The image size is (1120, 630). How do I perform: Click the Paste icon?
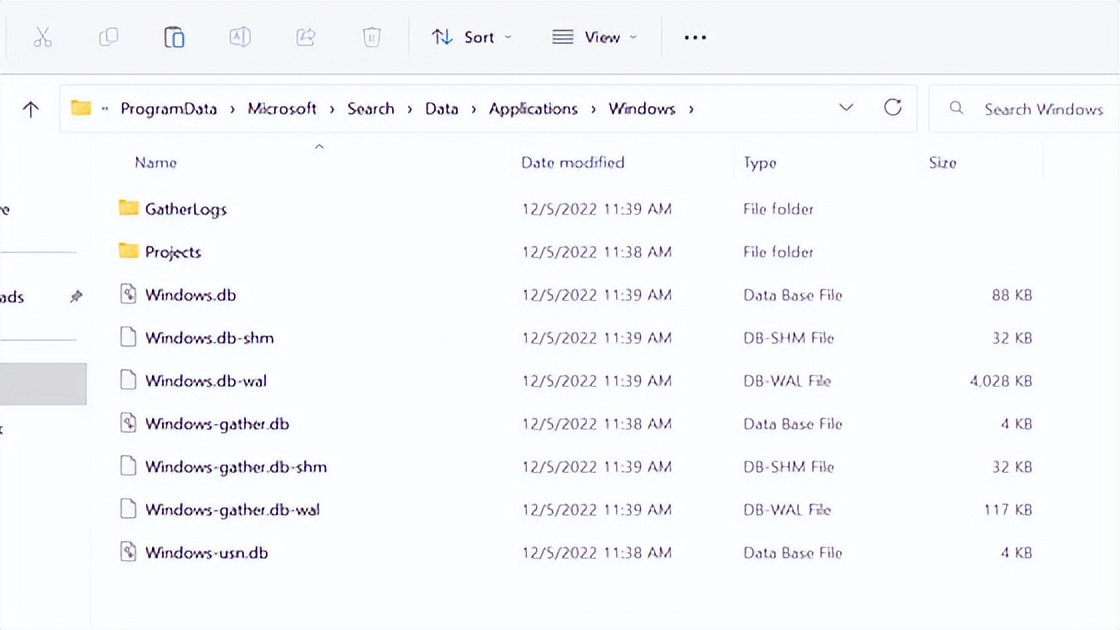173,37
